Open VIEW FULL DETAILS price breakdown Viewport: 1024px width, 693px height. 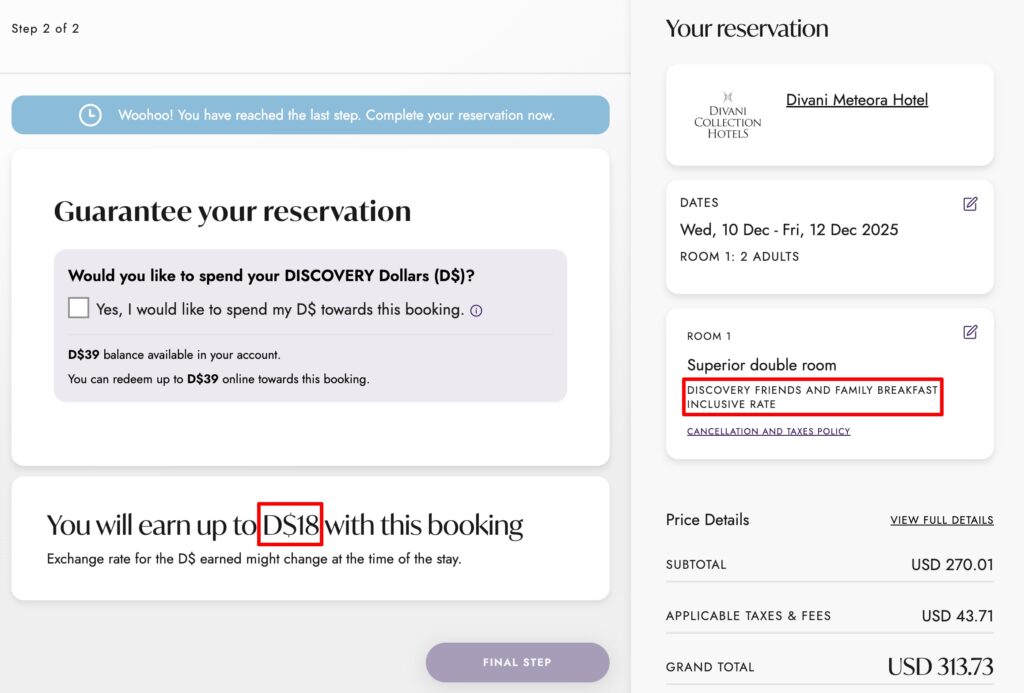[x=941, y=520]
